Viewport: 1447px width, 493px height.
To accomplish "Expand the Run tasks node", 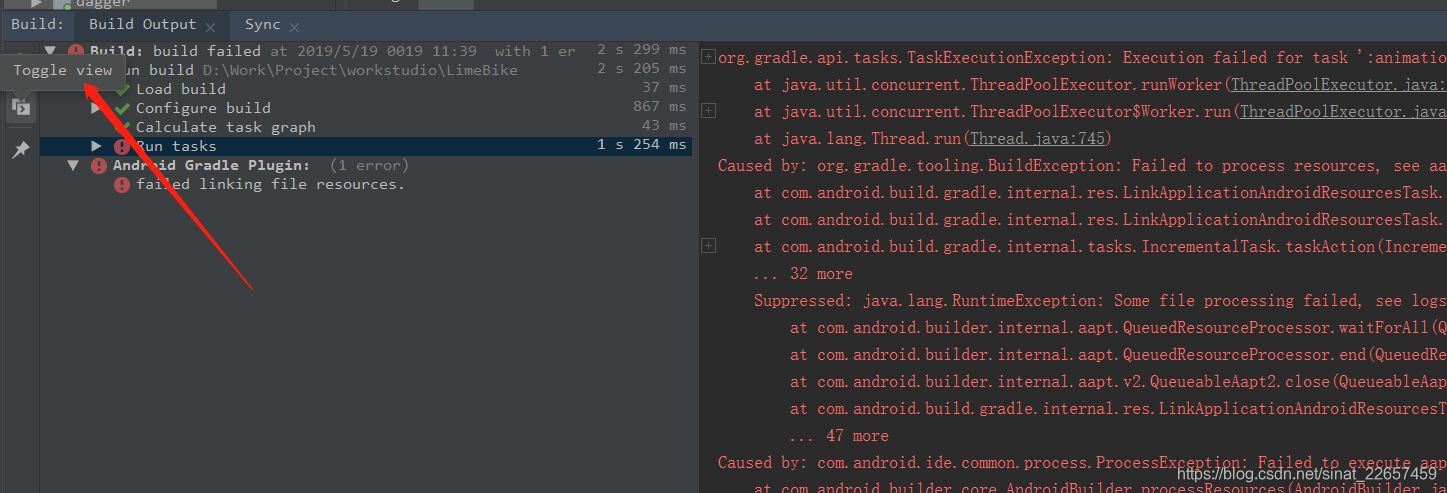I will tap(96, 146).
